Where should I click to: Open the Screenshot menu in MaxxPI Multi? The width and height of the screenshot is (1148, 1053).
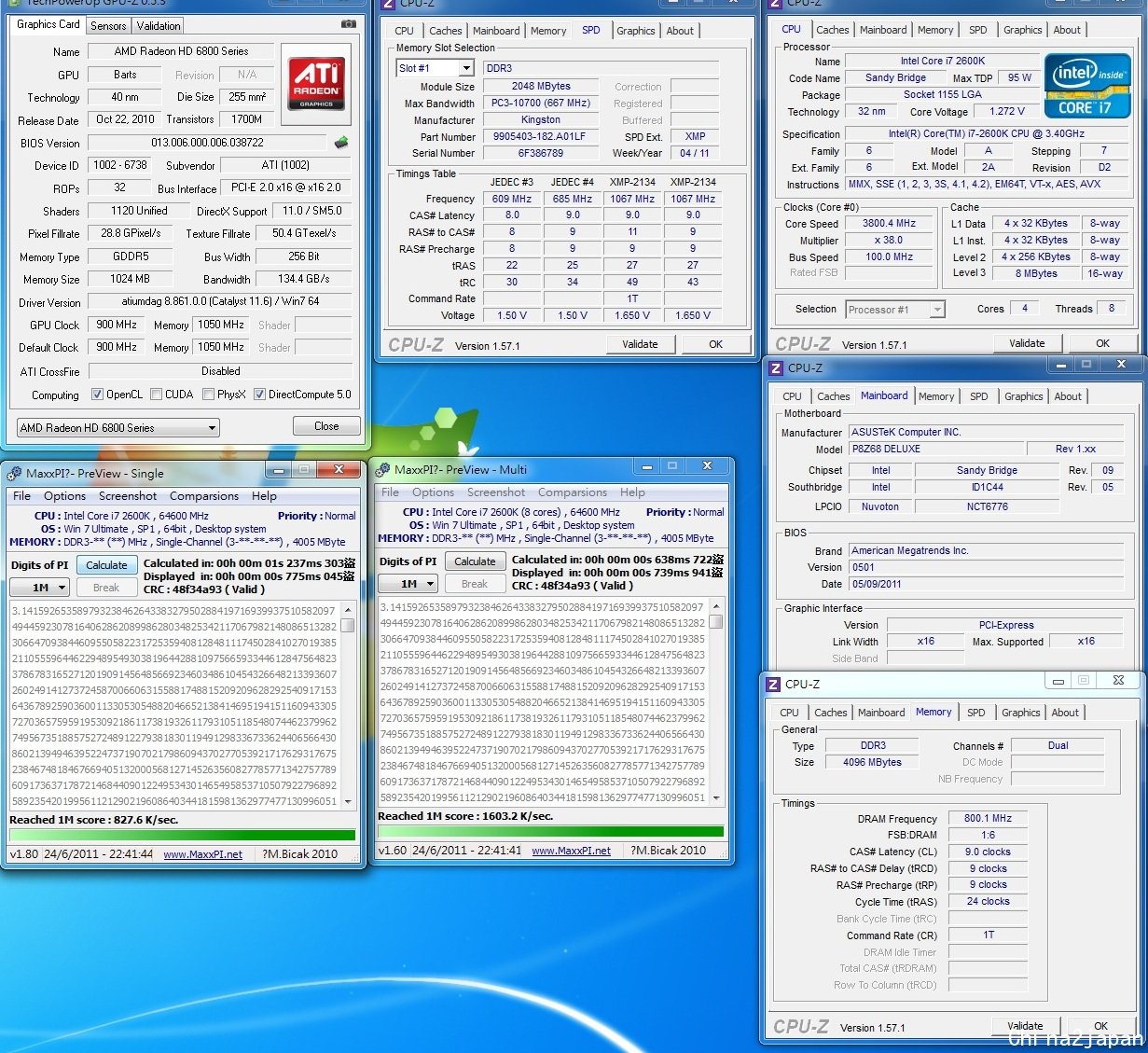coord(496,492)
